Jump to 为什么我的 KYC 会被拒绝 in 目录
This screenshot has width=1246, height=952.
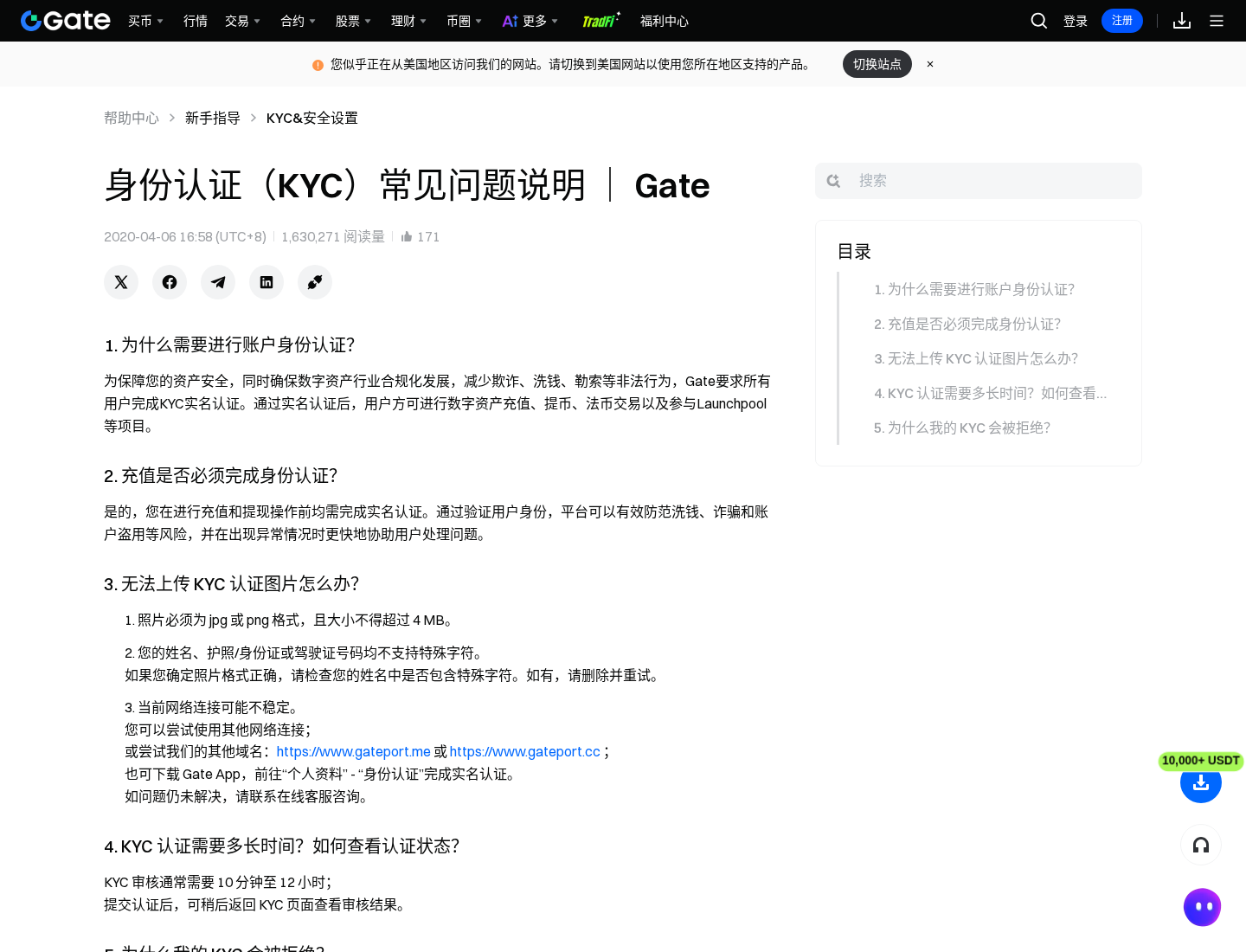coord(962,428)
